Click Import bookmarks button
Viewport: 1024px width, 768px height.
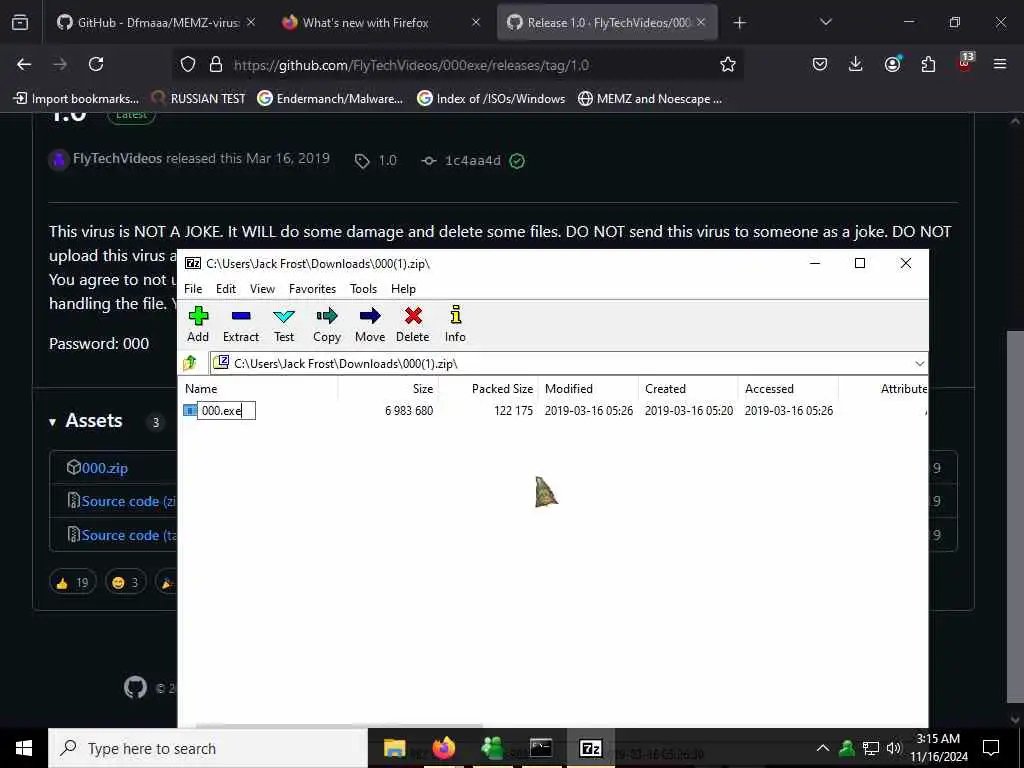point(76,99)
